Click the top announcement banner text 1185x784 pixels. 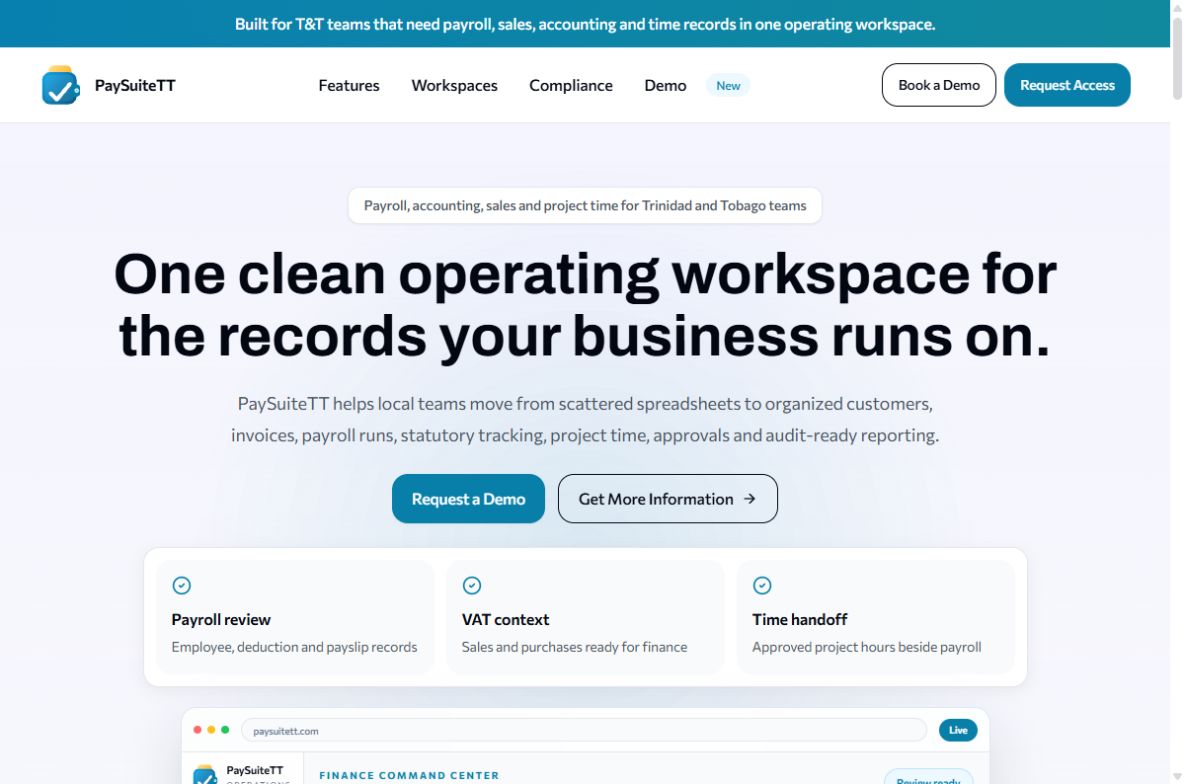[585, 24]
